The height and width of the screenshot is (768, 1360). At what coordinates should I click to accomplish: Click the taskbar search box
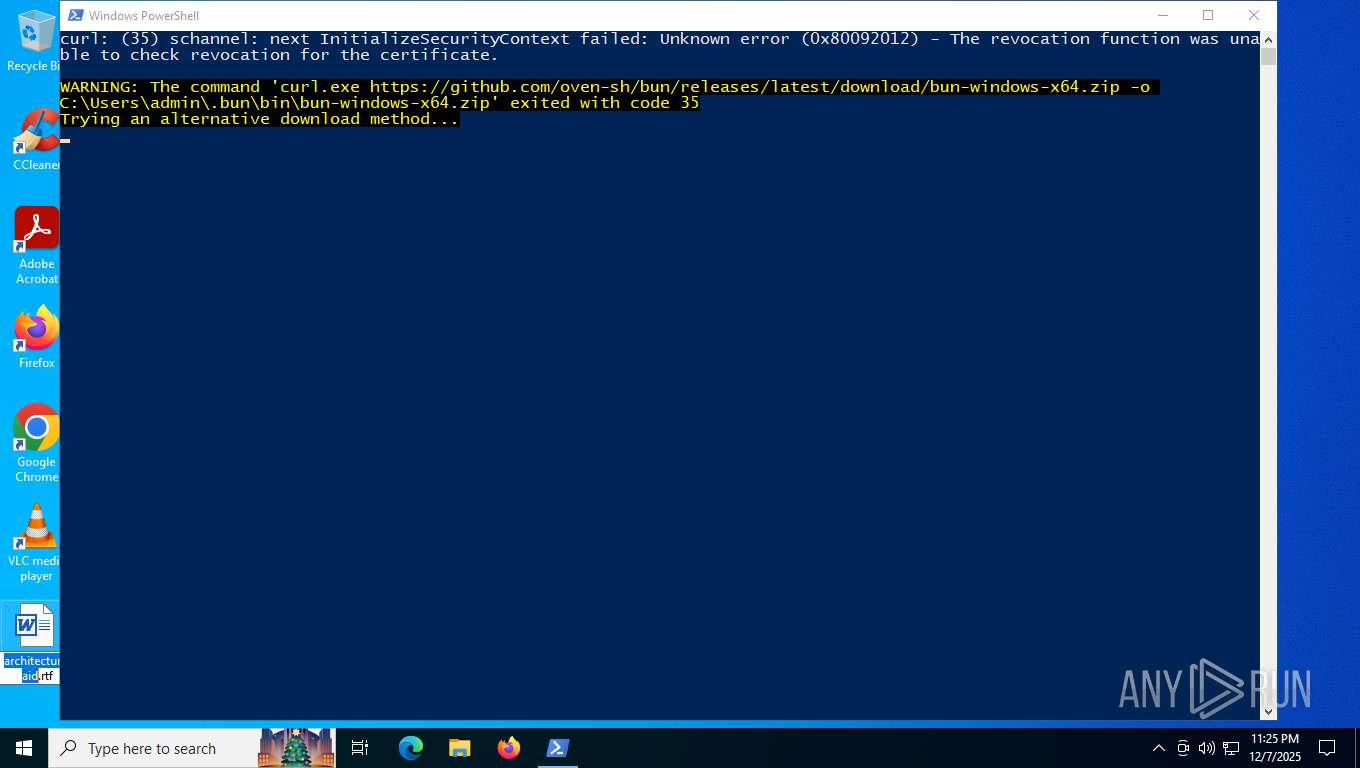(193, 748)
